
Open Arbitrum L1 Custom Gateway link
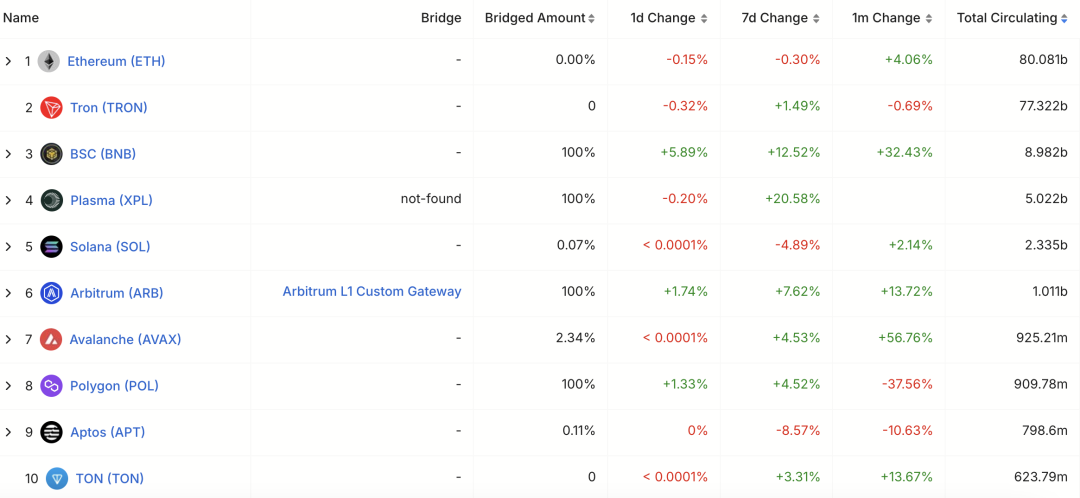point(372,292)
